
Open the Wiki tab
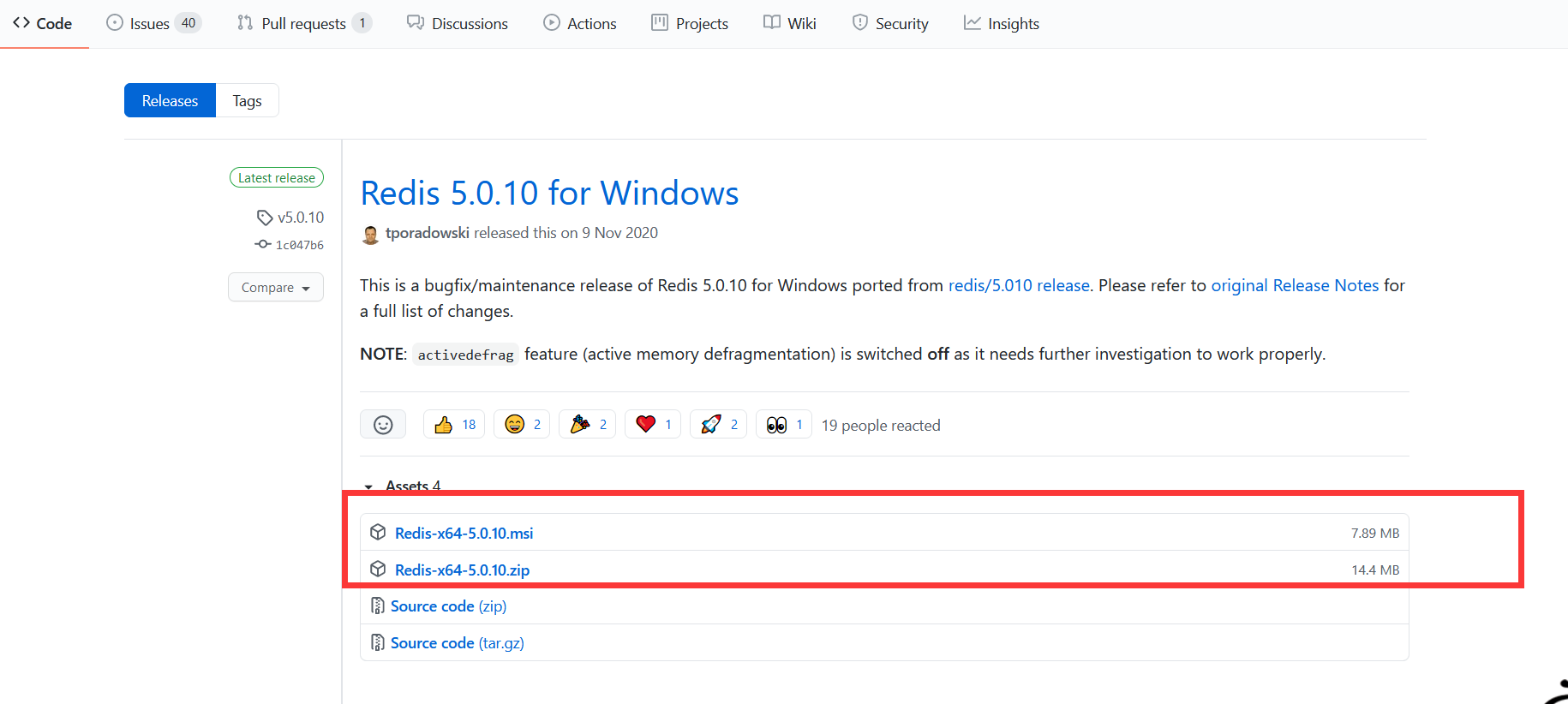(790, 23)
